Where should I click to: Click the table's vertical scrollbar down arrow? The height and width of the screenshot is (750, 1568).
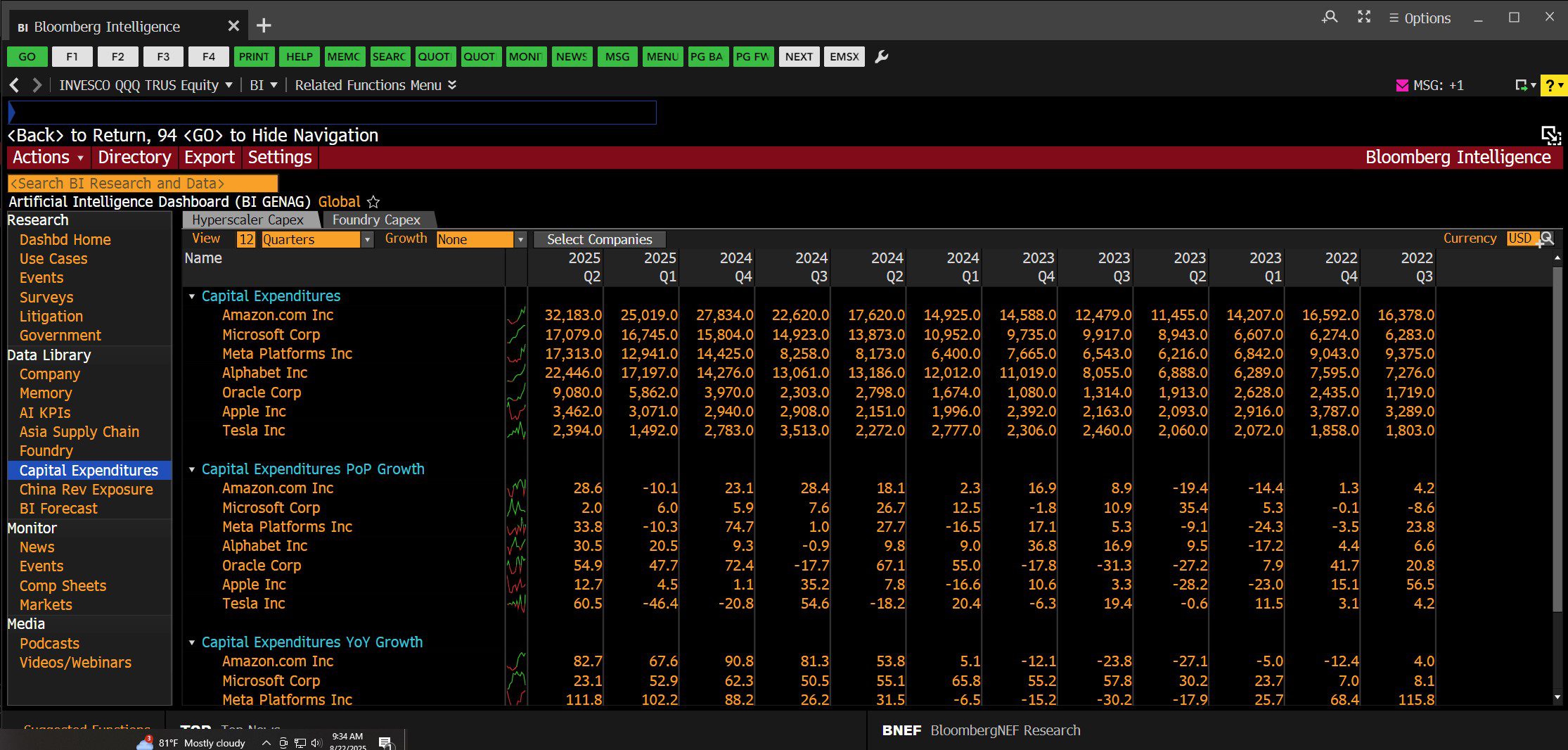[x=1557, y=697]
